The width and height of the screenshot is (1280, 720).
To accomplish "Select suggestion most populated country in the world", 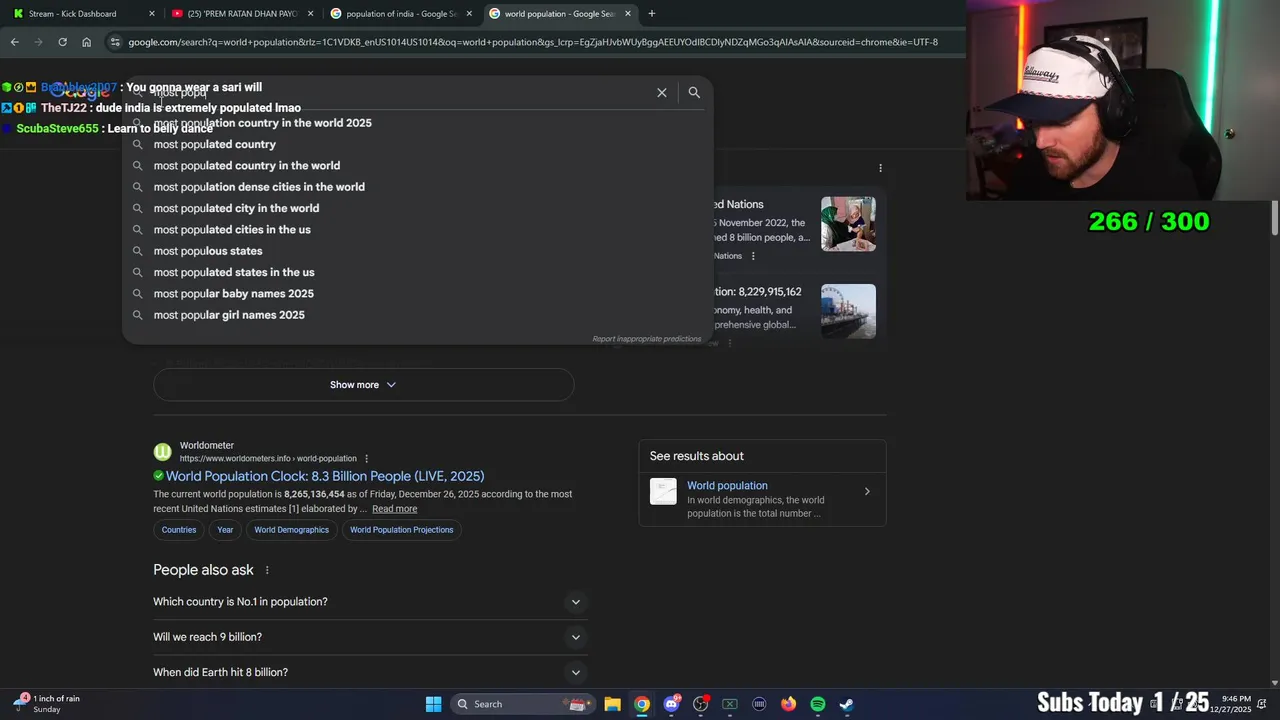I will tap(418, 166).
